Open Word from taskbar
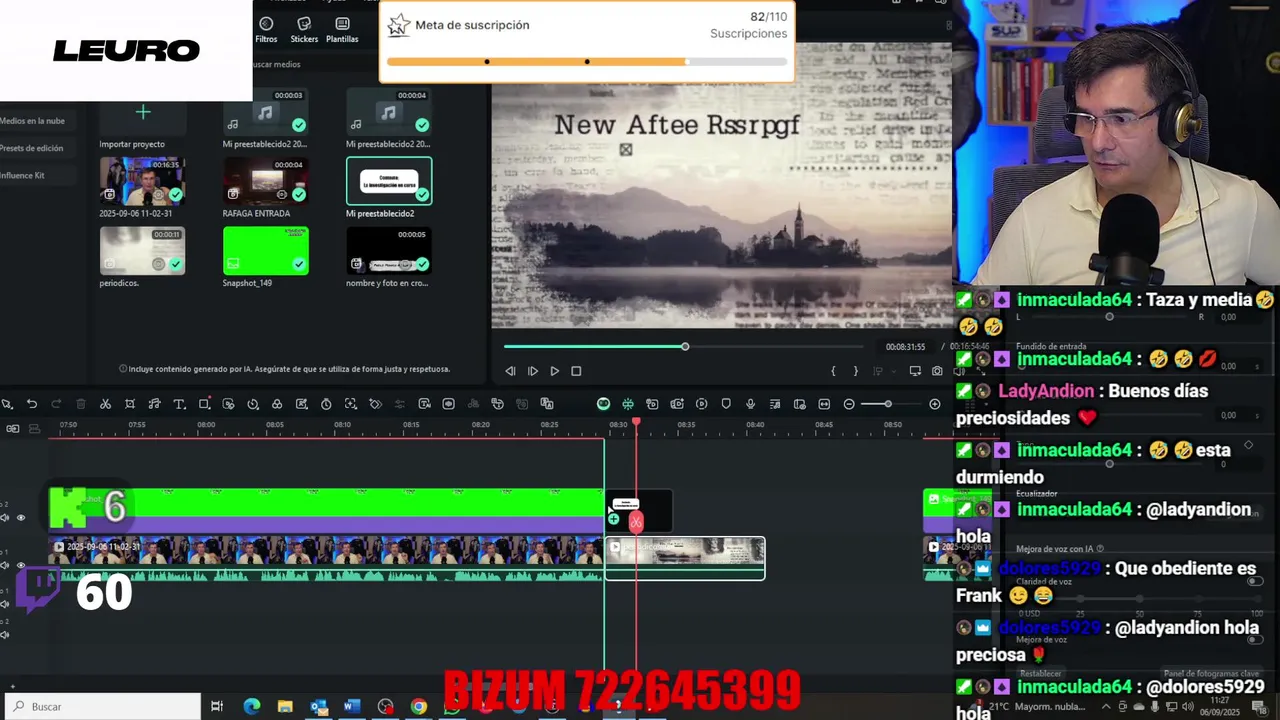The height and width of the screenshot is (720, 1280). [x=352, y=706]
